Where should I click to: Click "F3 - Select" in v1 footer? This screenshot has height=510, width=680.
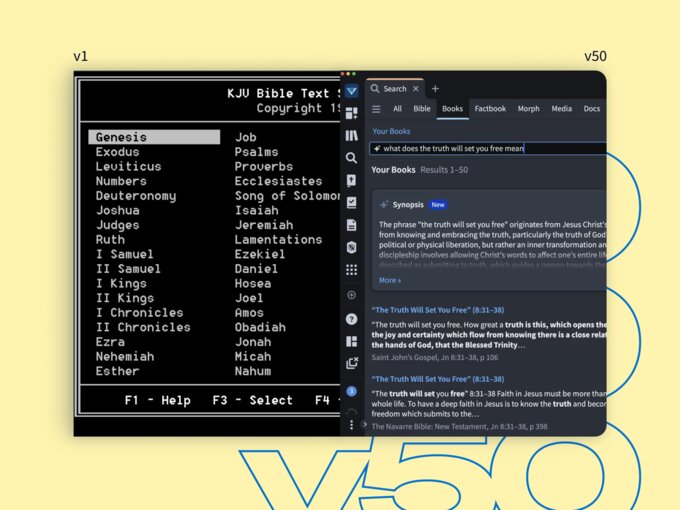coord(252,400)
